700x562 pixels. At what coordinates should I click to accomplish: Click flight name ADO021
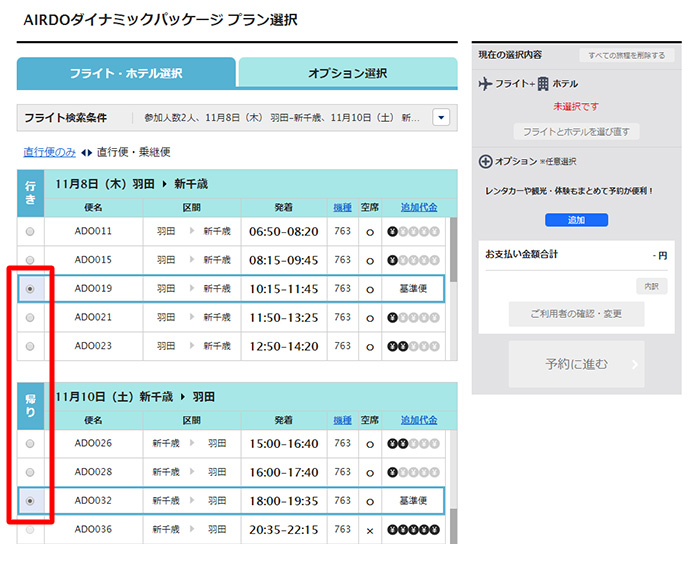pos(93,317)
